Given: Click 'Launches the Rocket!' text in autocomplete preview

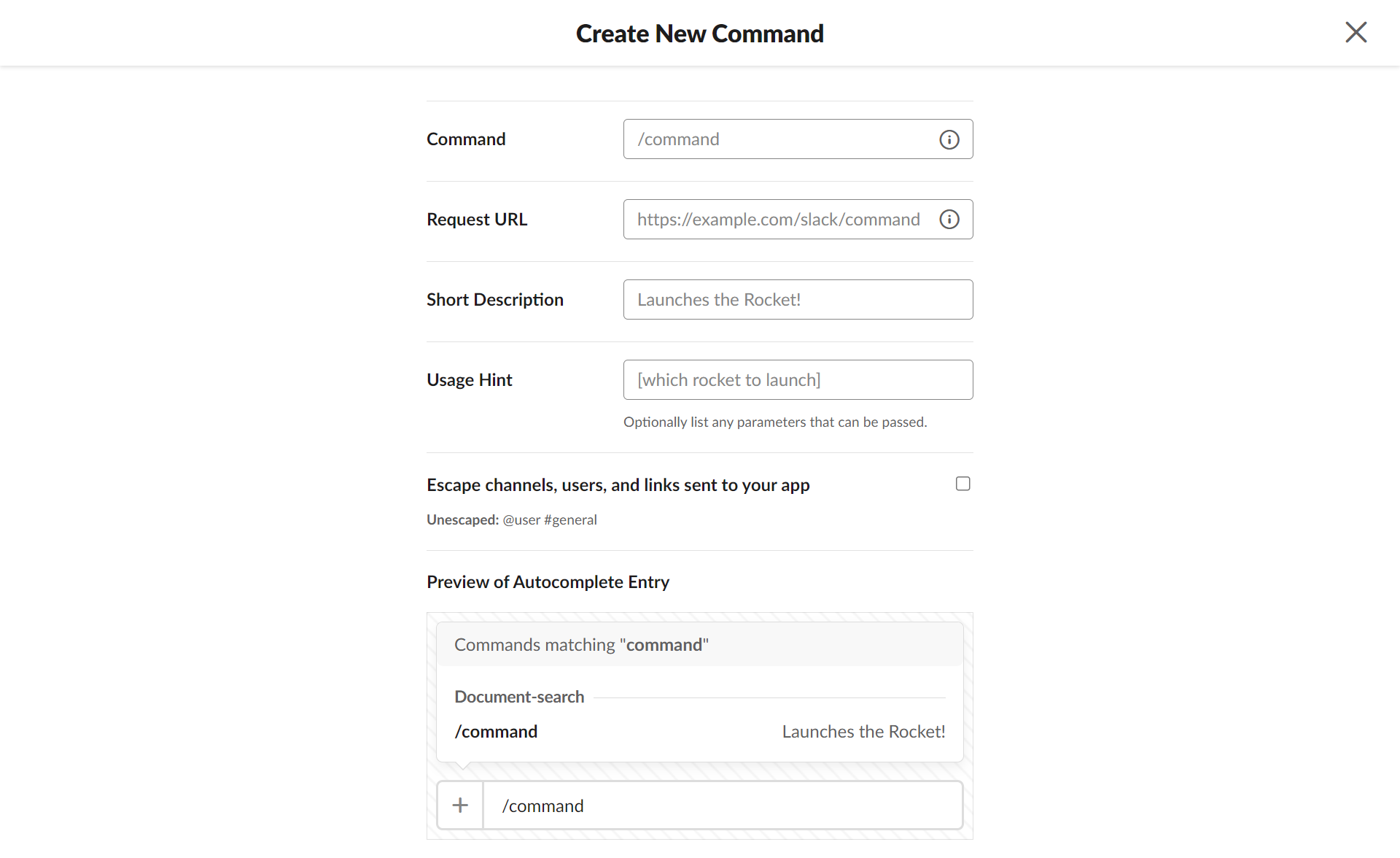Looking at the screenshot, I should (863, 732).
